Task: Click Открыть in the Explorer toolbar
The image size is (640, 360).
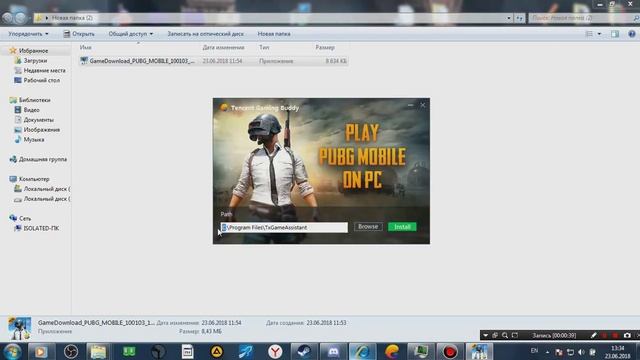Action: 79,34
